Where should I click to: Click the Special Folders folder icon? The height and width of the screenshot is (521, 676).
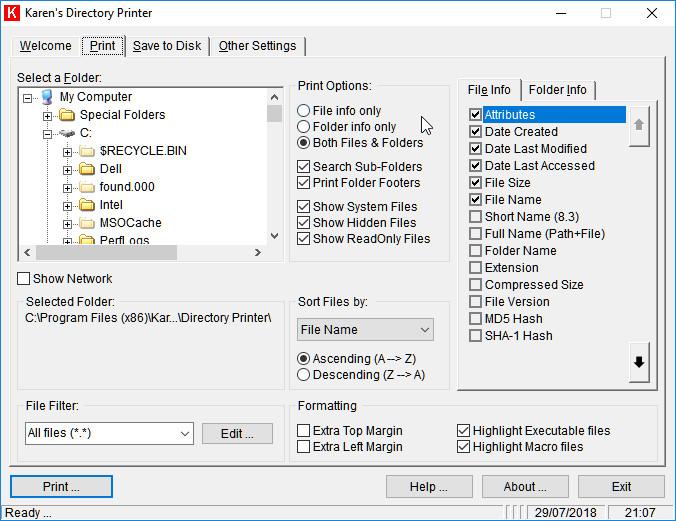coord(67,115)
